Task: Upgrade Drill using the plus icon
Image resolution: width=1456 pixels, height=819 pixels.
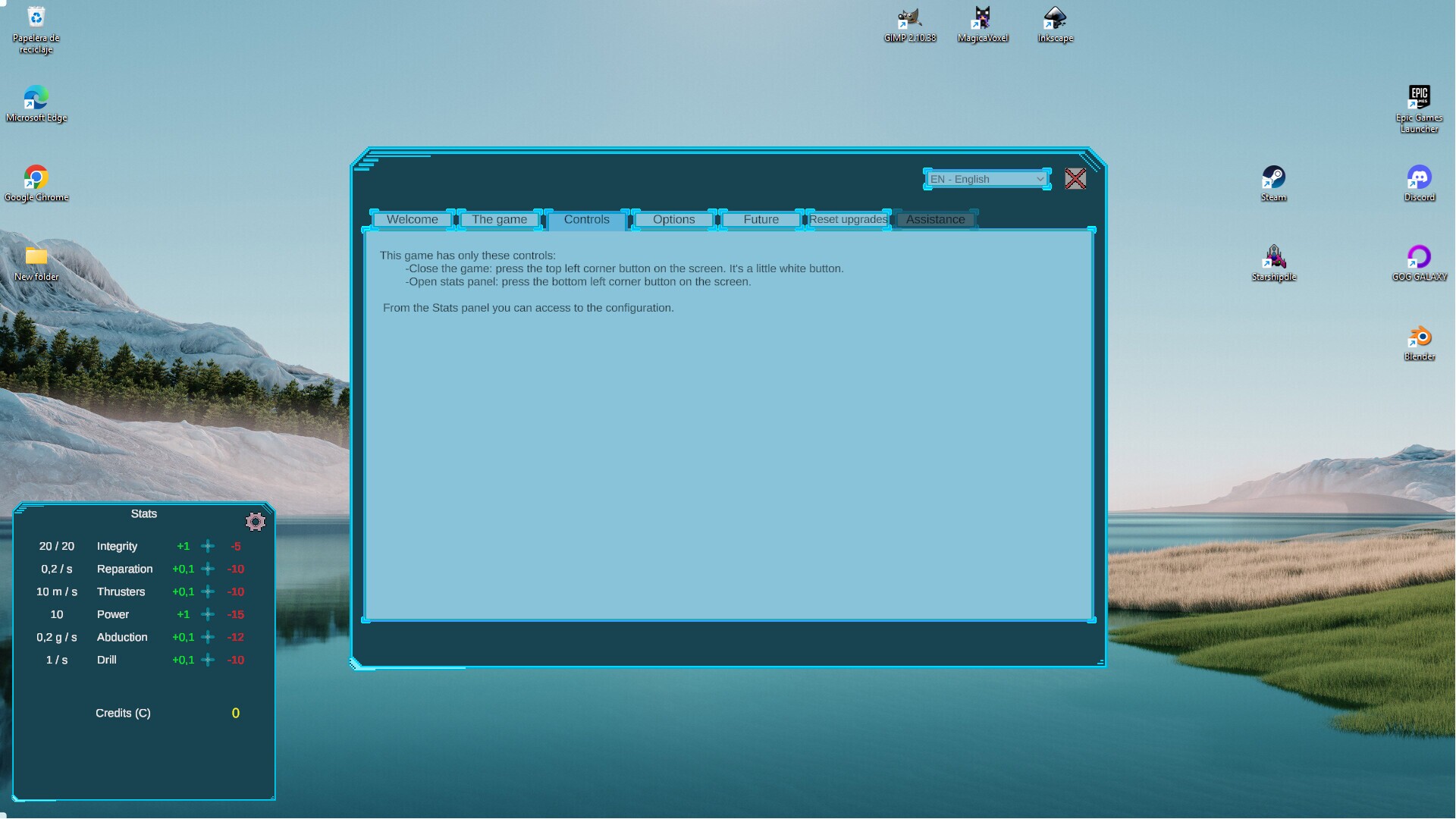Action: 207,660
